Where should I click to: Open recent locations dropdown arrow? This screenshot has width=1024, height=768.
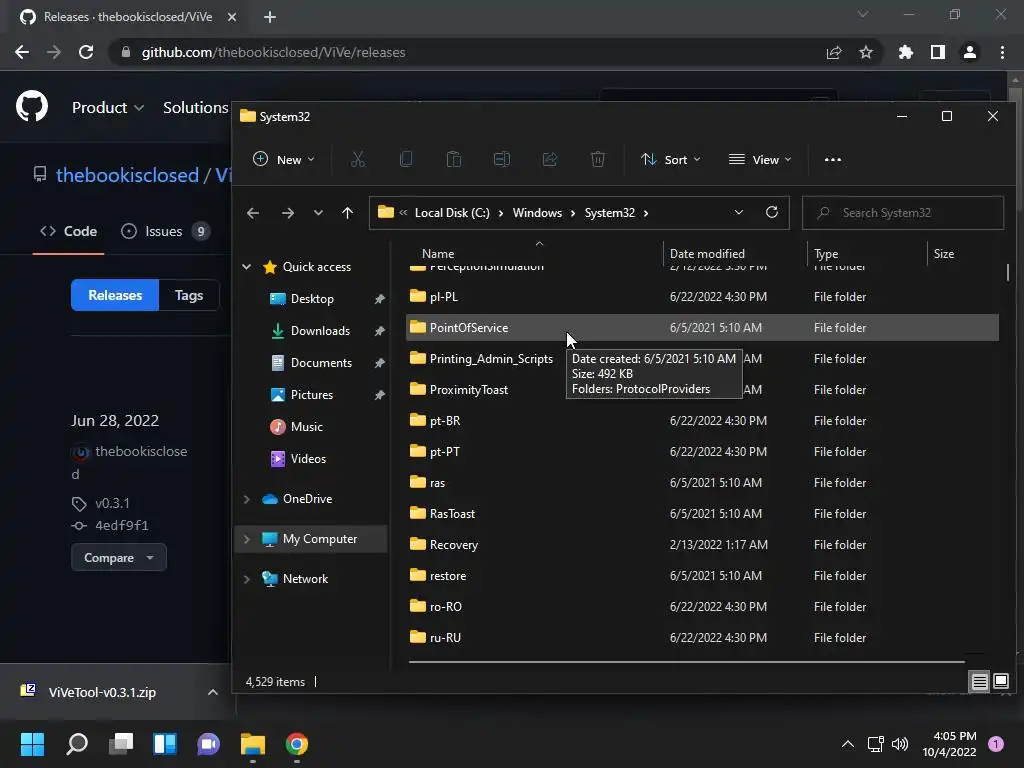point(318,213)
